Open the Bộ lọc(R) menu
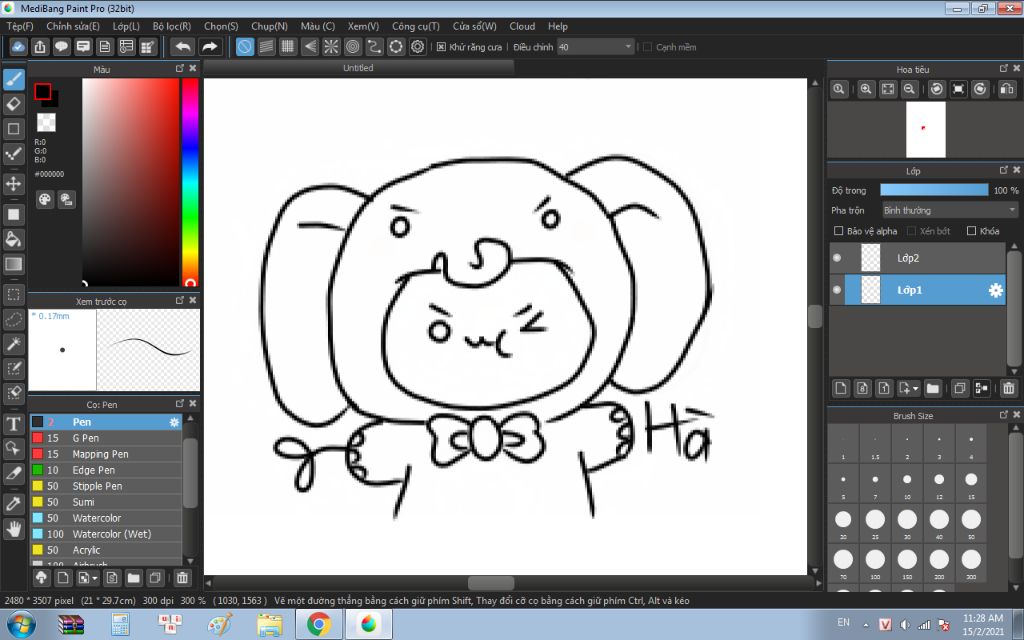This screenshot has height=640, width=1024. point(172,26)
